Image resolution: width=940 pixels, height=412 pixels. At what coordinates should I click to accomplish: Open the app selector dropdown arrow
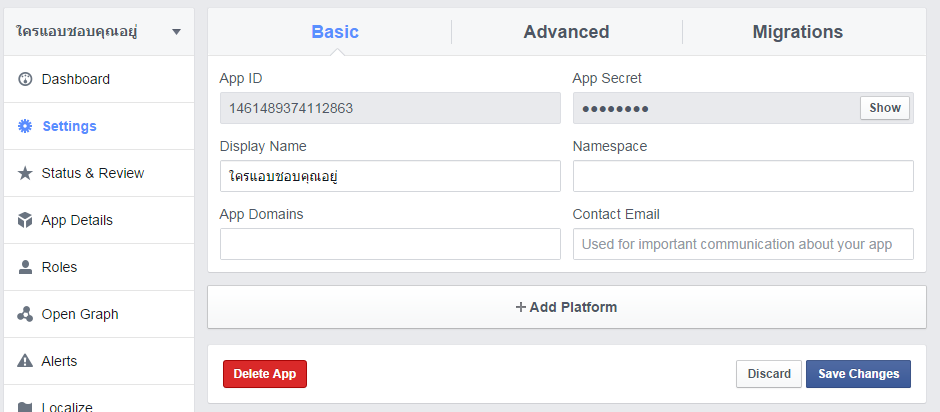[176, 32]
